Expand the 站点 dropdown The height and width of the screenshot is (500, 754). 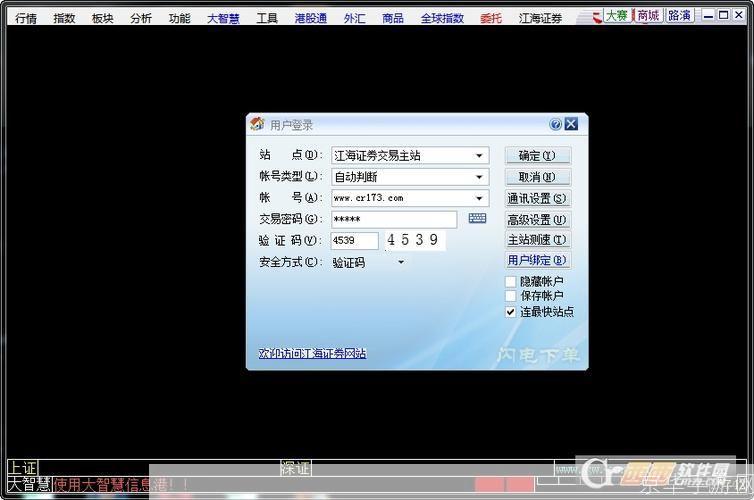(479, 156)
